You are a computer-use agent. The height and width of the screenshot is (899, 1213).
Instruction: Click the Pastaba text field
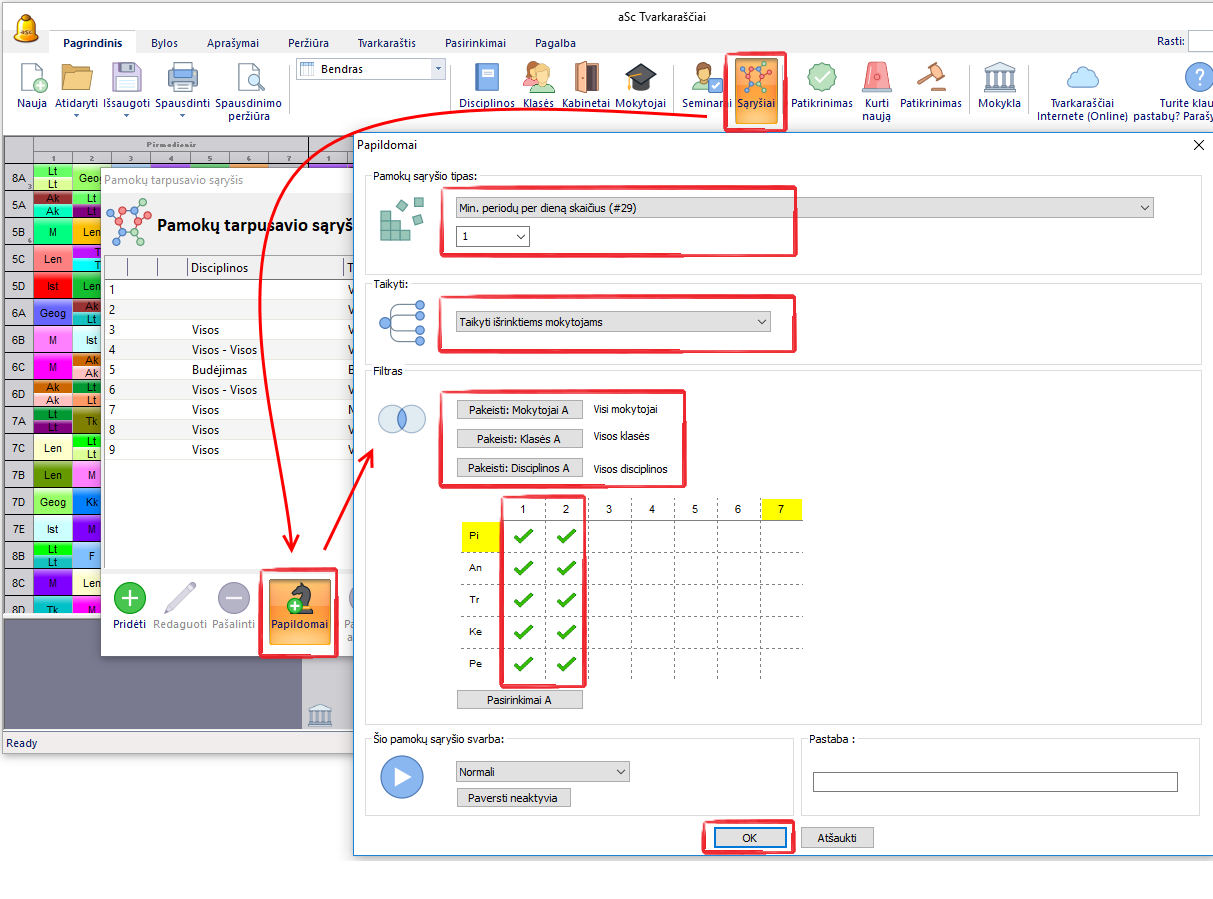point(994,782)
